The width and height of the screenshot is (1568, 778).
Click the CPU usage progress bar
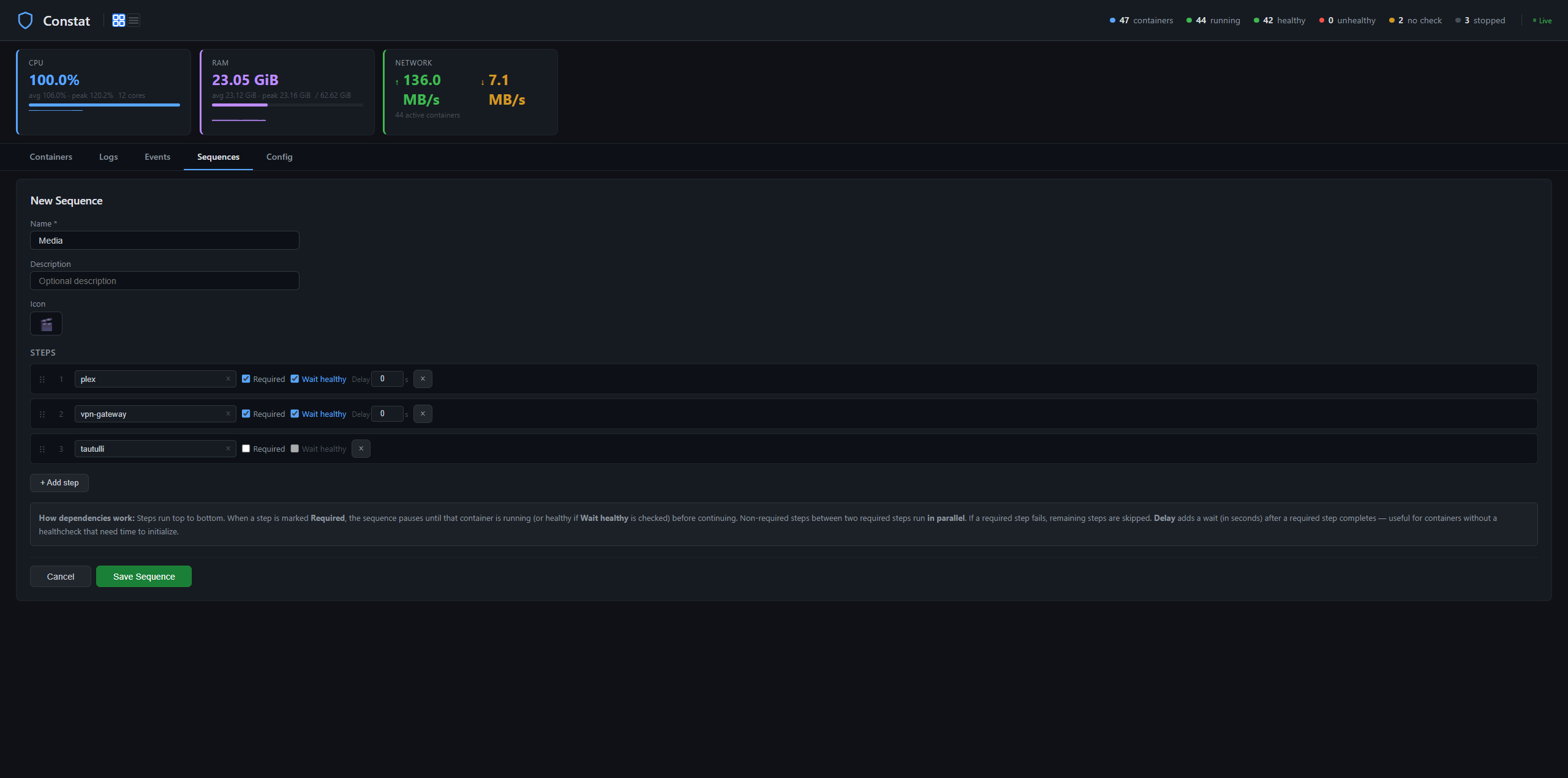(x=104, y=105)
